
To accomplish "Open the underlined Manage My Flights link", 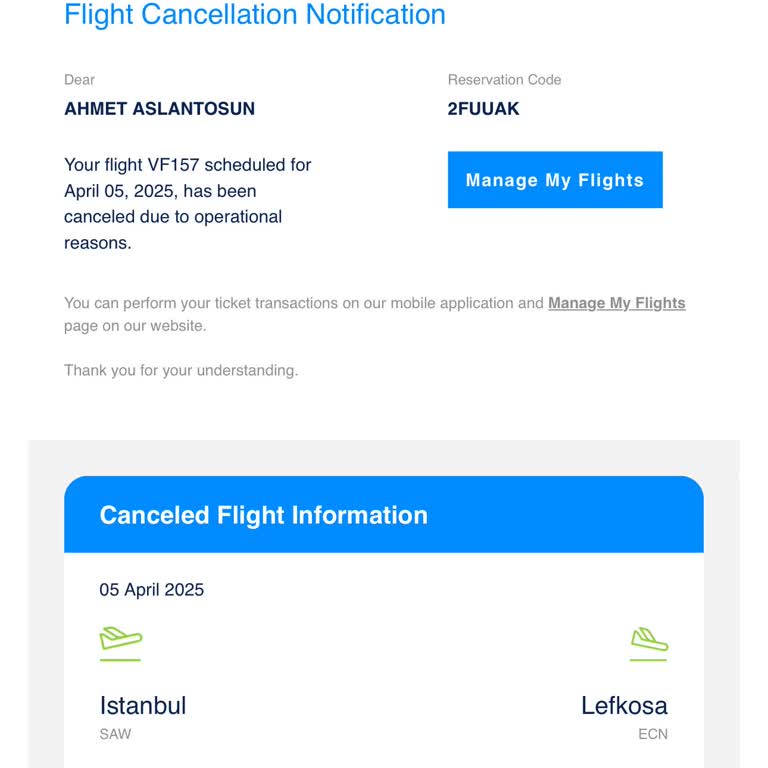I will [616, 303].
